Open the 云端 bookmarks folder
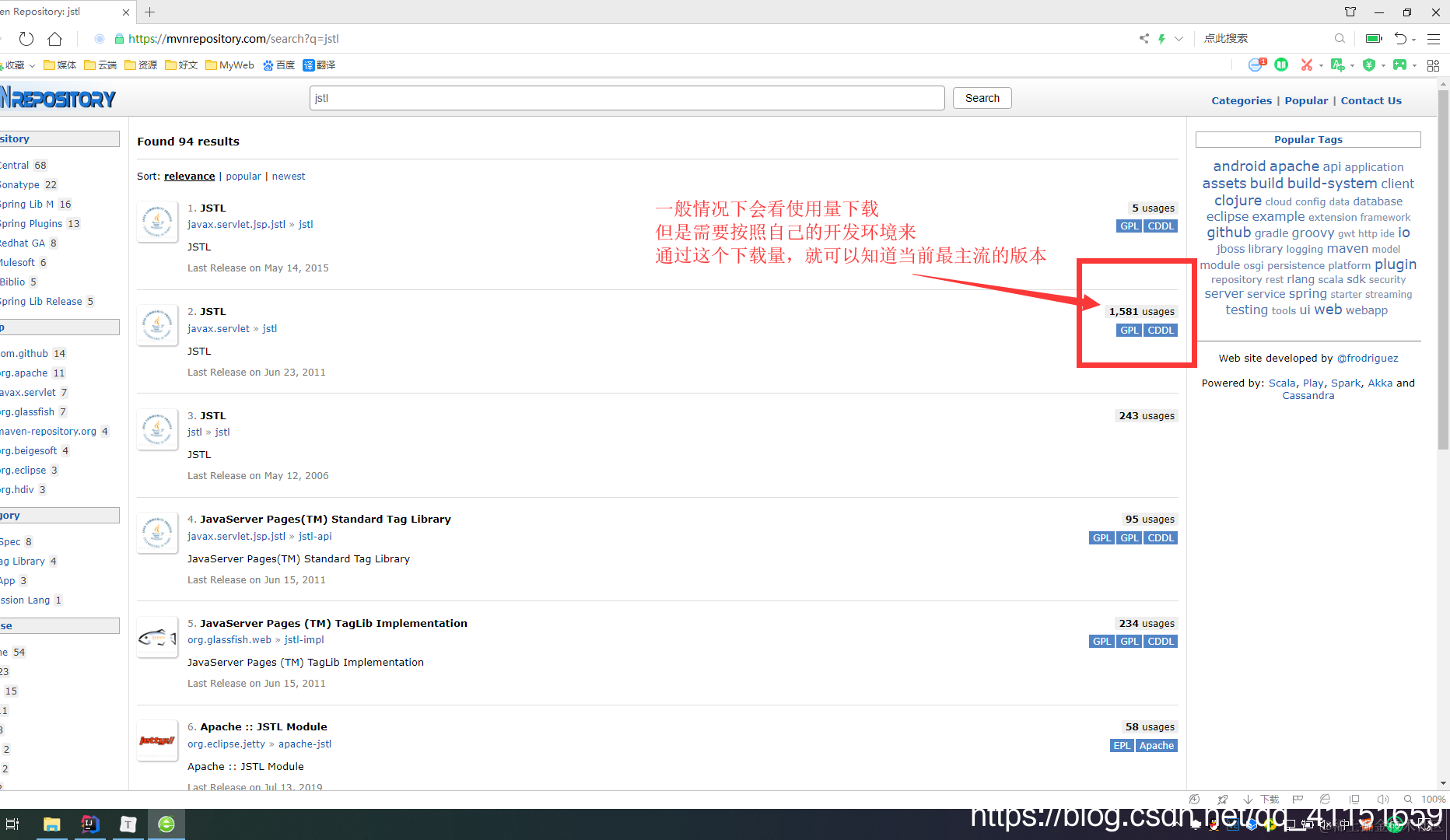Screen dimensions: 1450x840 point(100,65)
